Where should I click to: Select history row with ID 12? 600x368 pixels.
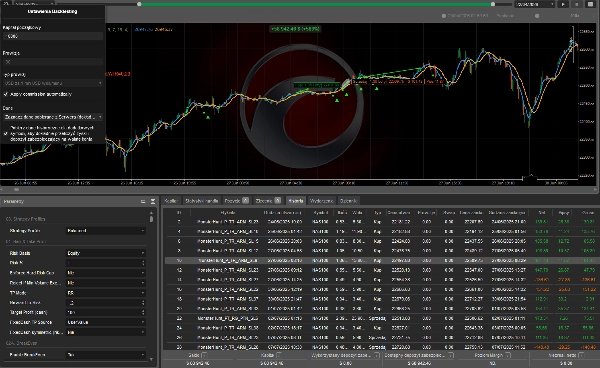[382, 270]
